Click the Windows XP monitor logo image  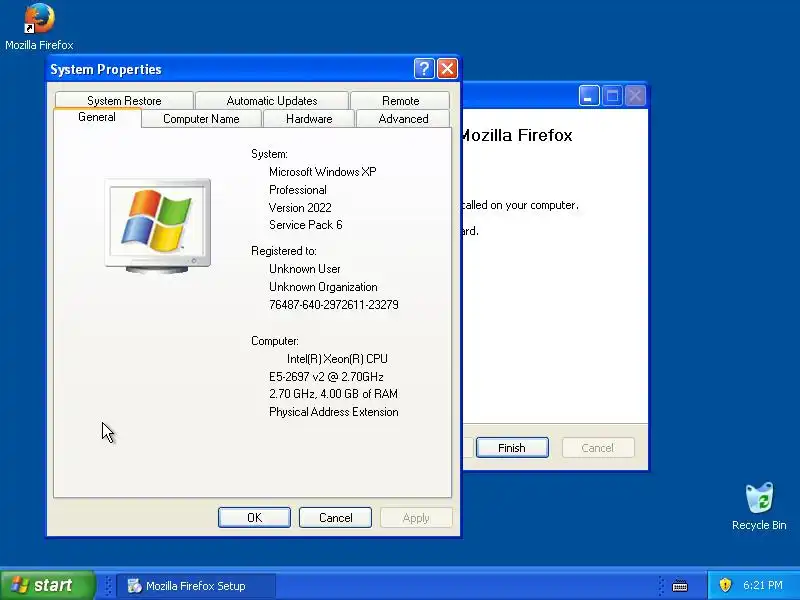click(x=158, y=226)
